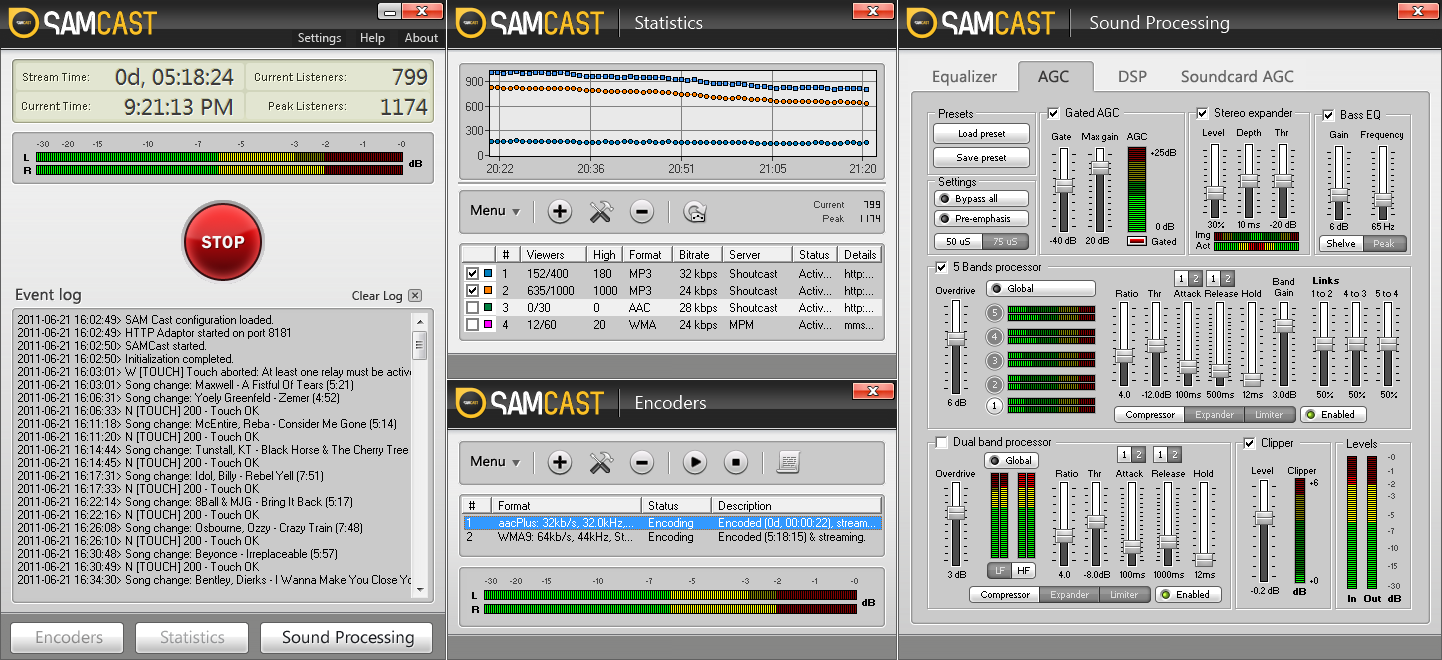The width and height of the screenshot is (1442, 660).
Task: Enable the Clipper checkbox
Action: (x=1249, y=443)
